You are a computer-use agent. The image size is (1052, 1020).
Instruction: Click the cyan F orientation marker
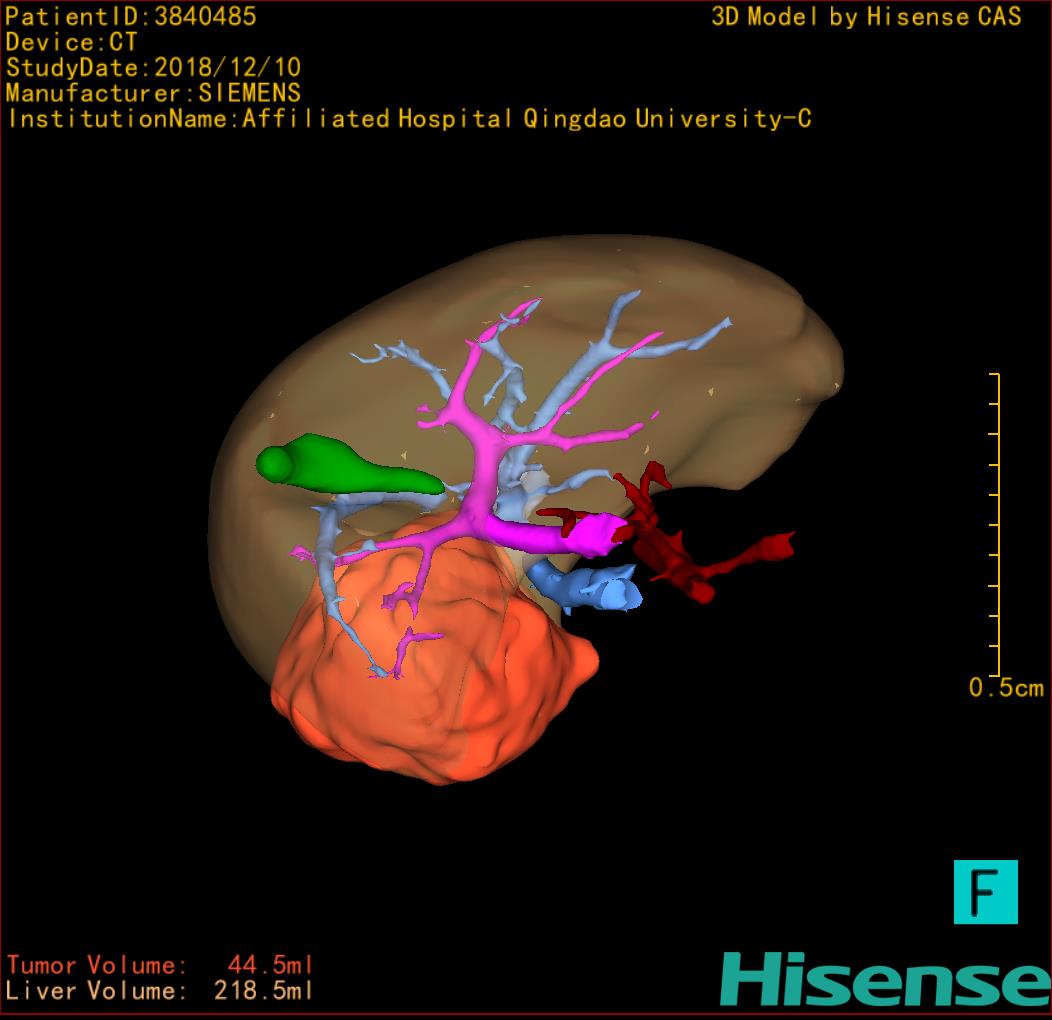pyautogui.click(x=985, y=891)
